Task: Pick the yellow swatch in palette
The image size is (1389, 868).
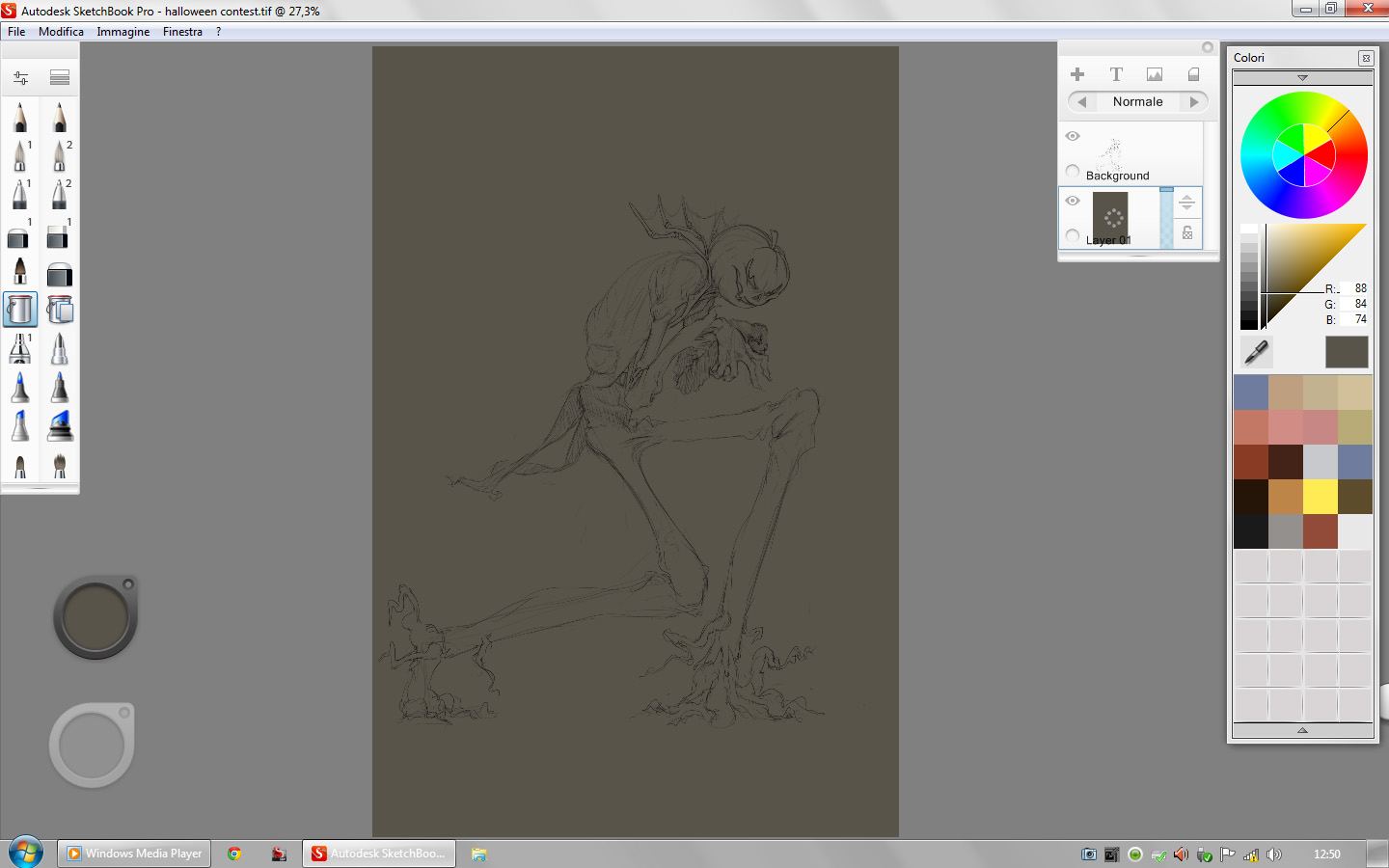Action: pyautogui.click(x=1320, y=497)
